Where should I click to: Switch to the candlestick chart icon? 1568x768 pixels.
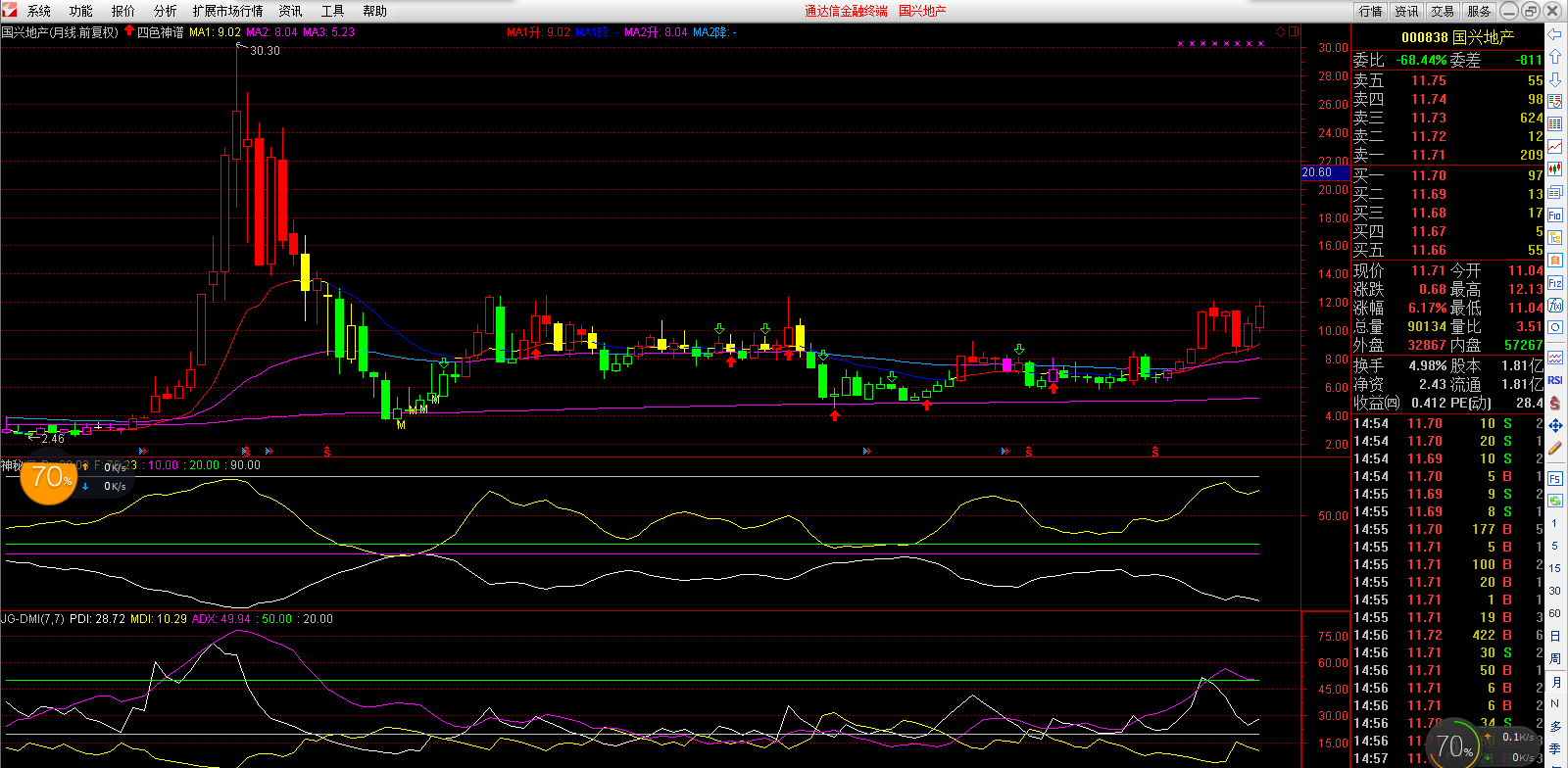1555,169
